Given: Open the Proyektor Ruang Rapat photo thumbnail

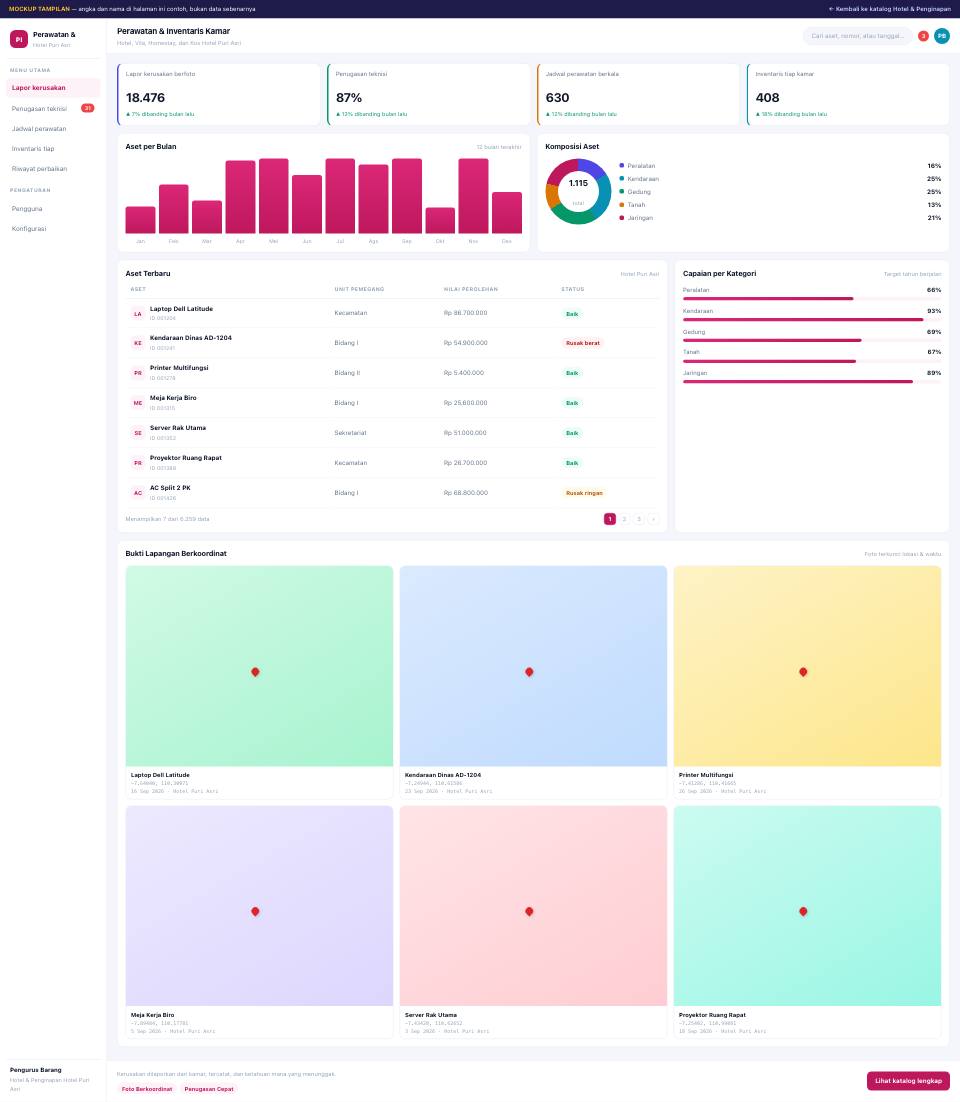Looking at the screenshot, I should tap(807, 906).
